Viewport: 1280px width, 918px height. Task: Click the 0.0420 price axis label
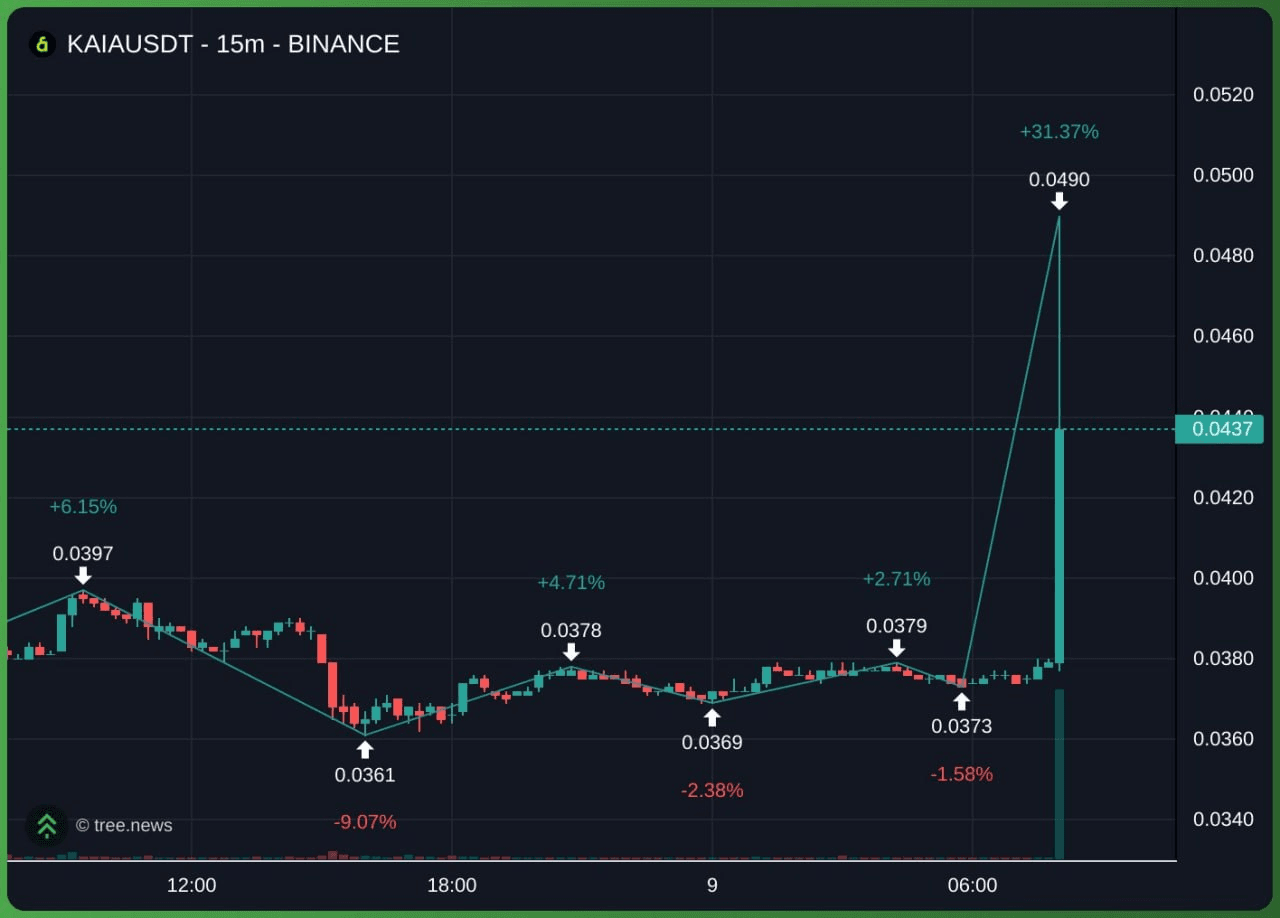pyautogui.click(x=1223, y=498)
